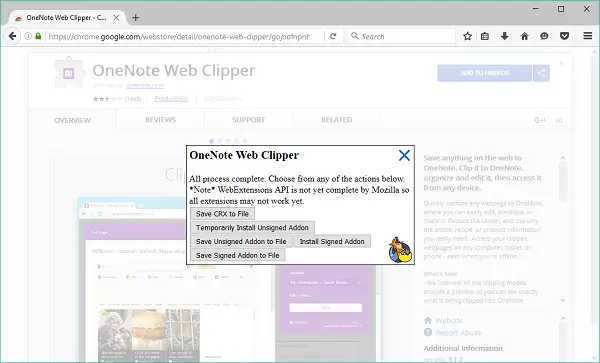600x363 pixels.
Task: Select the OneNote Web Clipper browser tab
Action: pyautogui.click(x=66, y=18)
